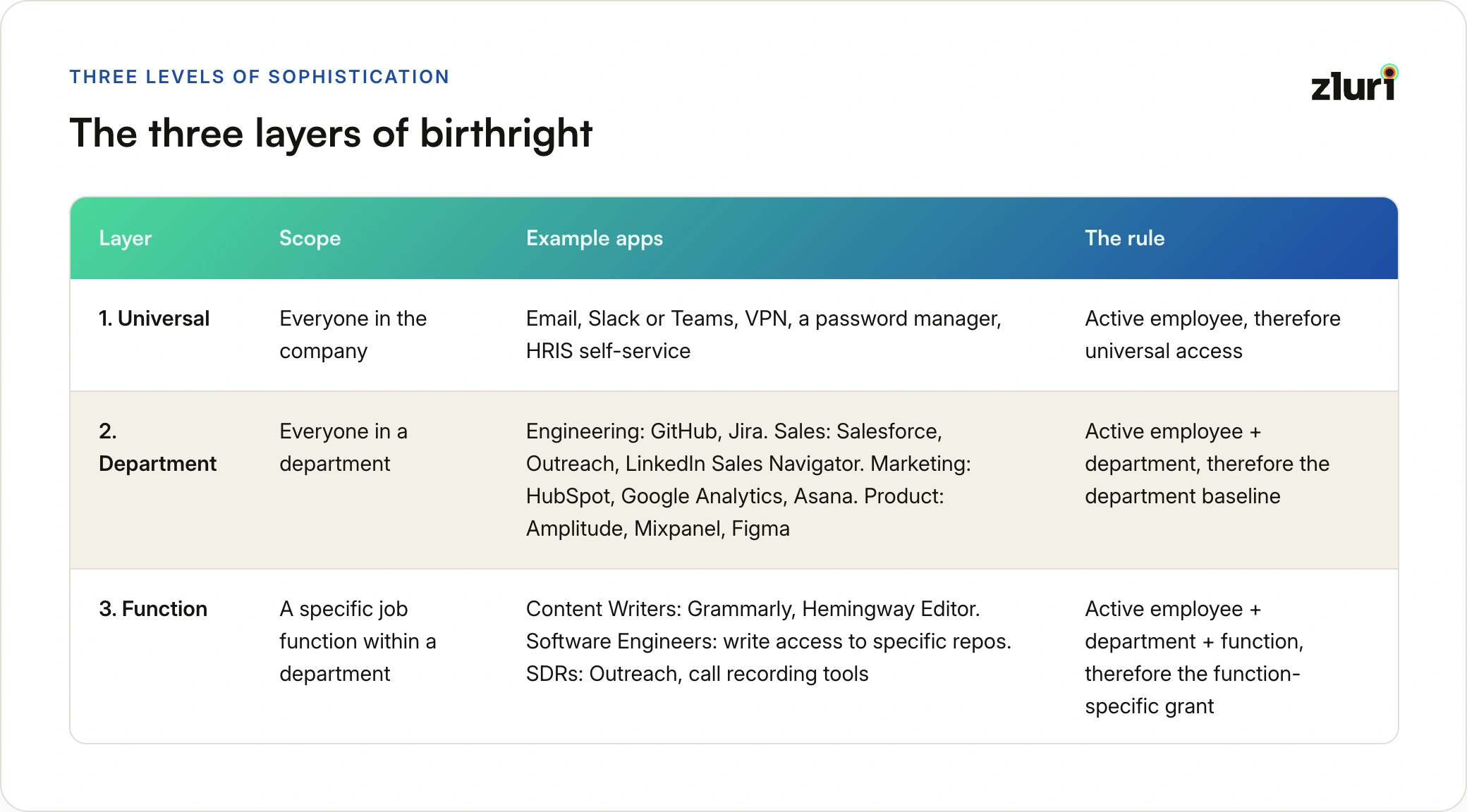The width and height of the screenshot is (1467, 812).
Task: Select the 'therefore the function-specific grant' rule cell
Action: point(1193,658)
